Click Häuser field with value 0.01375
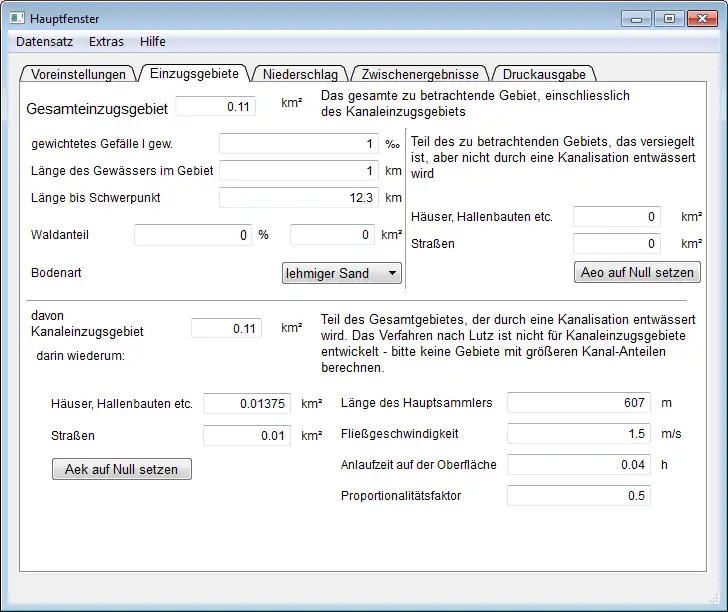 pyautogui.click(x=247, y=403)
